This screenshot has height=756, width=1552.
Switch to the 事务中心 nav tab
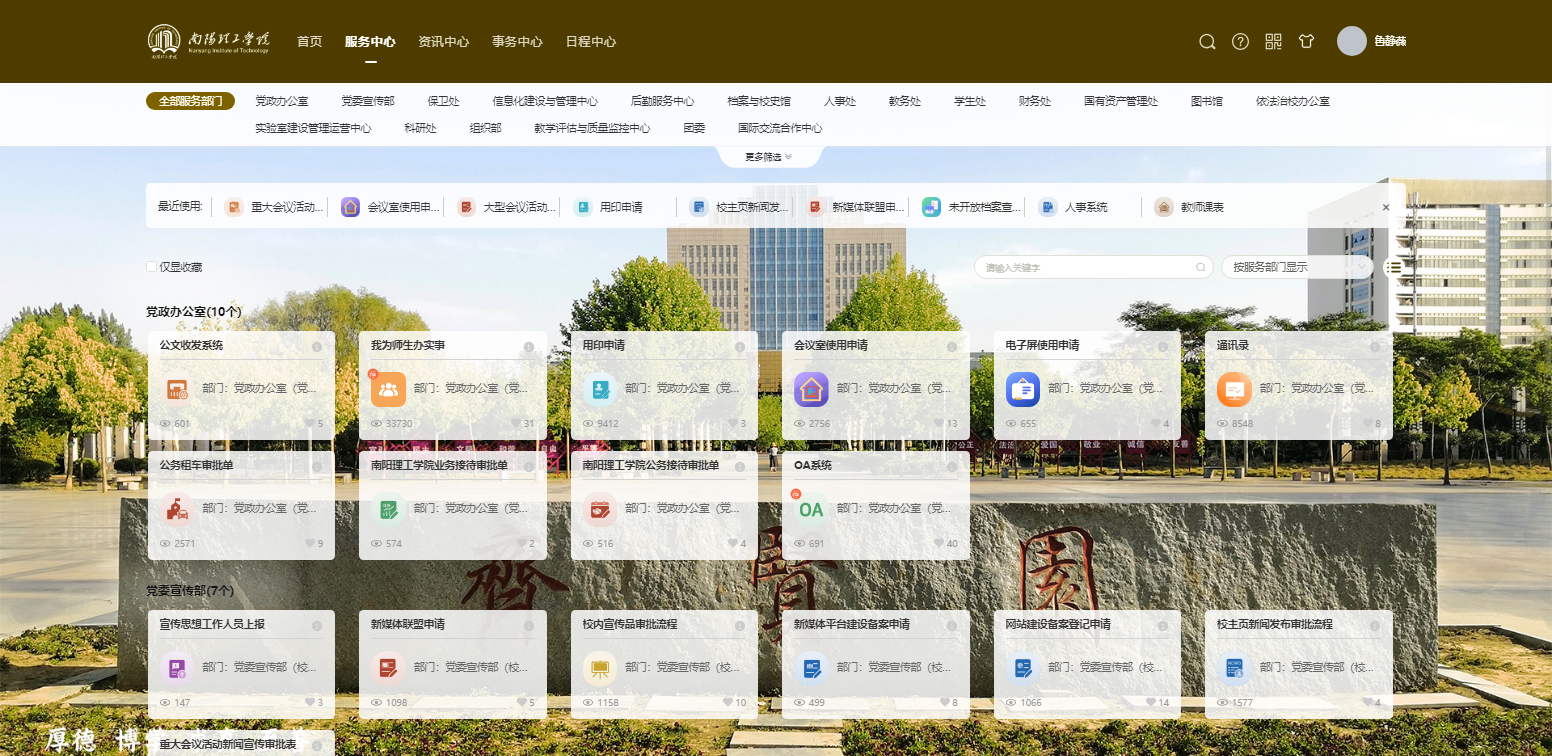[x=517, y=42]
